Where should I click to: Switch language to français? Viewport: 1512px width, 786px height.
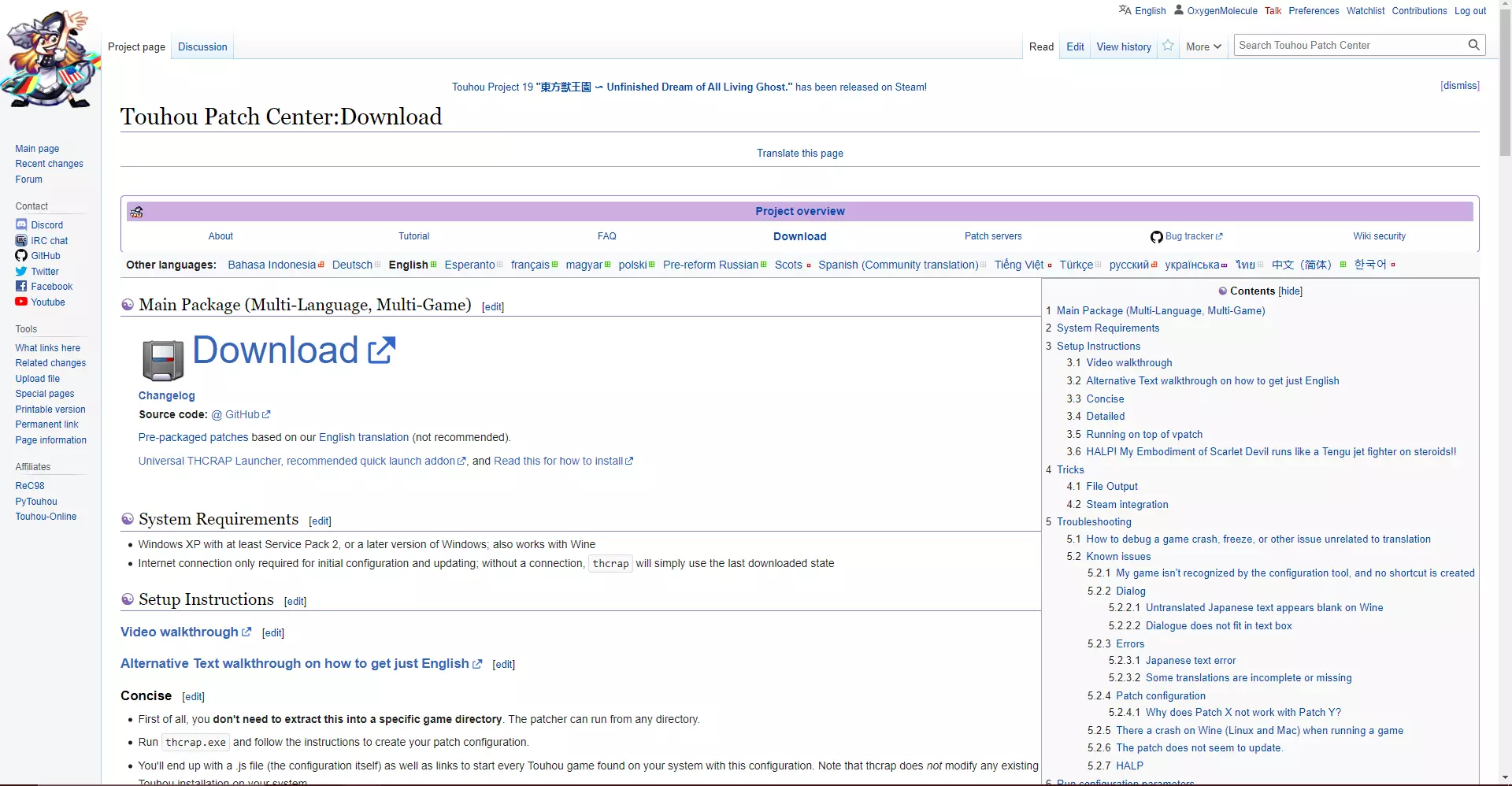[530, 265]
